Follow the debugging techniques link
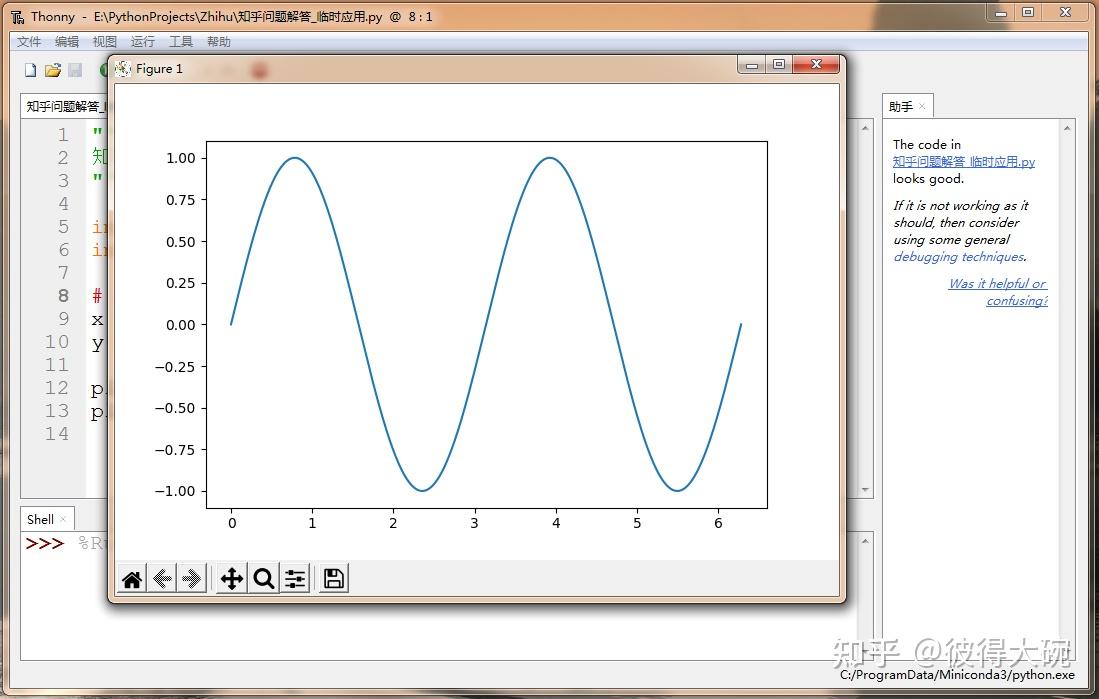 [x=958, y=257]
